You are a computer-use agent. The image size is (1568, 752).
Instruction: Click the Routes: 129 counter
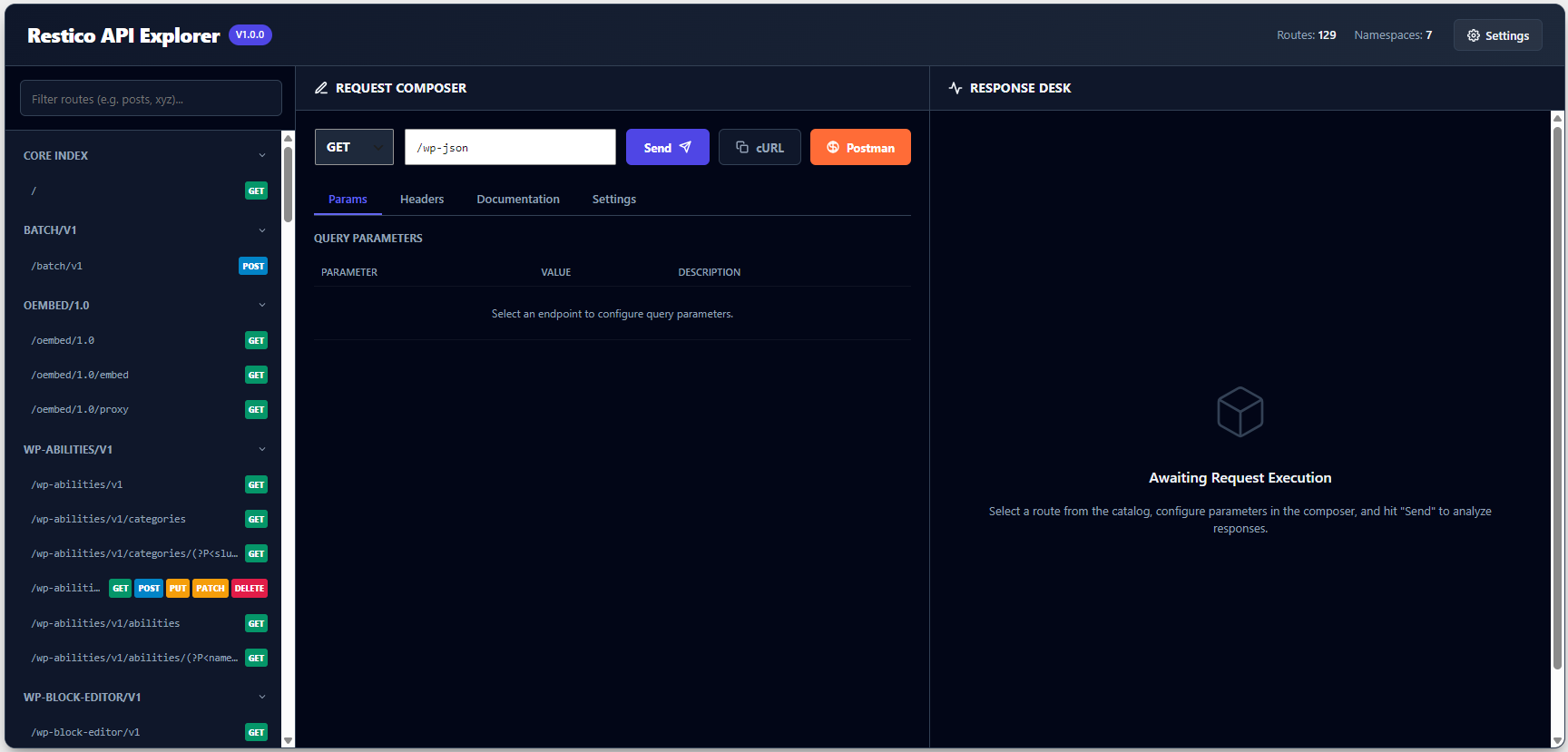click(1306, 35)
